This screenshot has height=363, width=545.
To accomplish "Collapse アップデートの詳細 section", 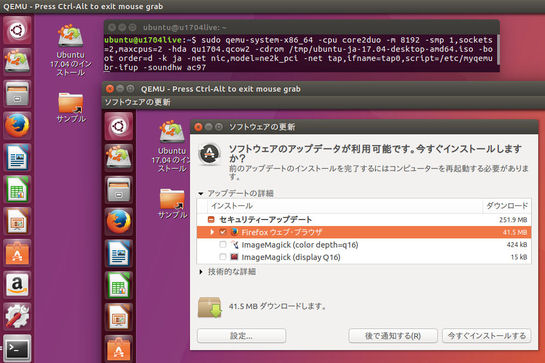I will point(201,193).
